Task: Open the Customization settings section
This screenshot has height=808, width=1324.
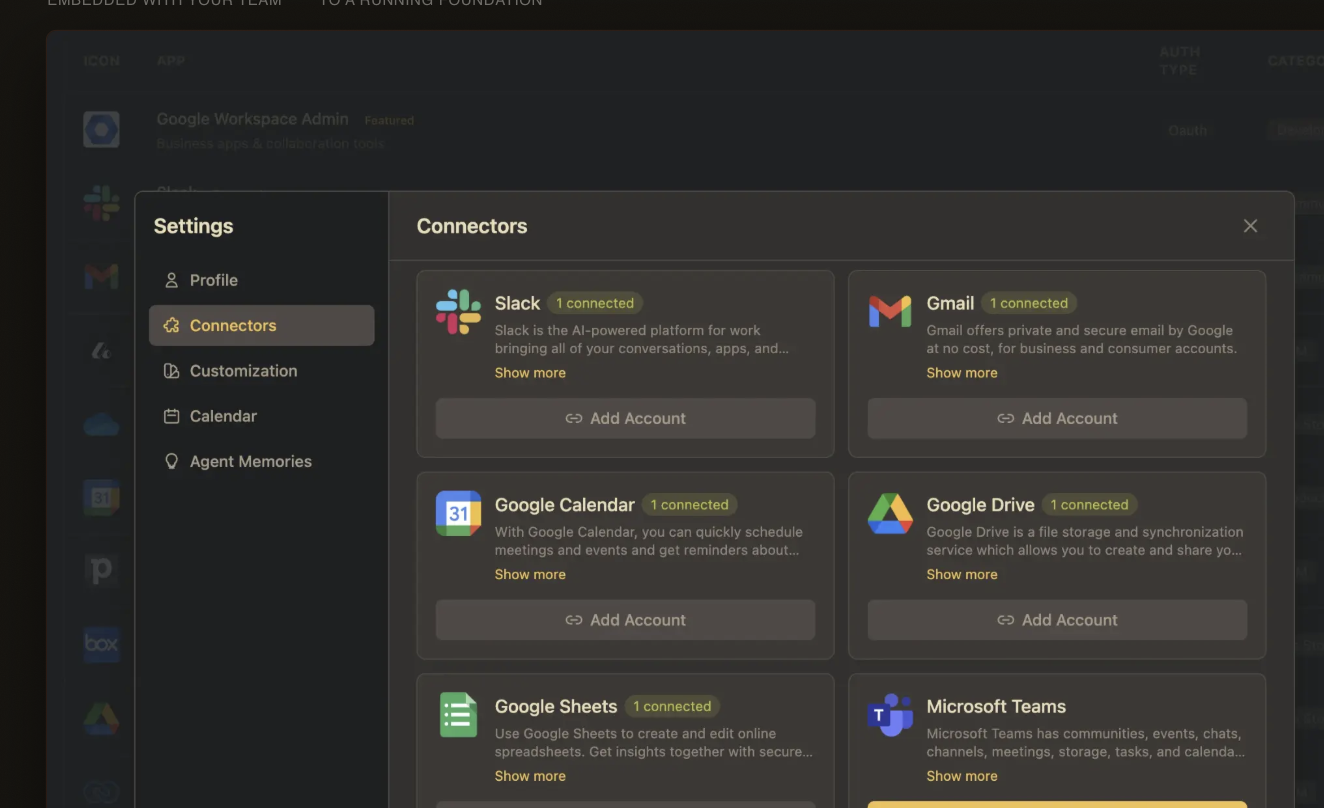Action: (x=261, y=371)
